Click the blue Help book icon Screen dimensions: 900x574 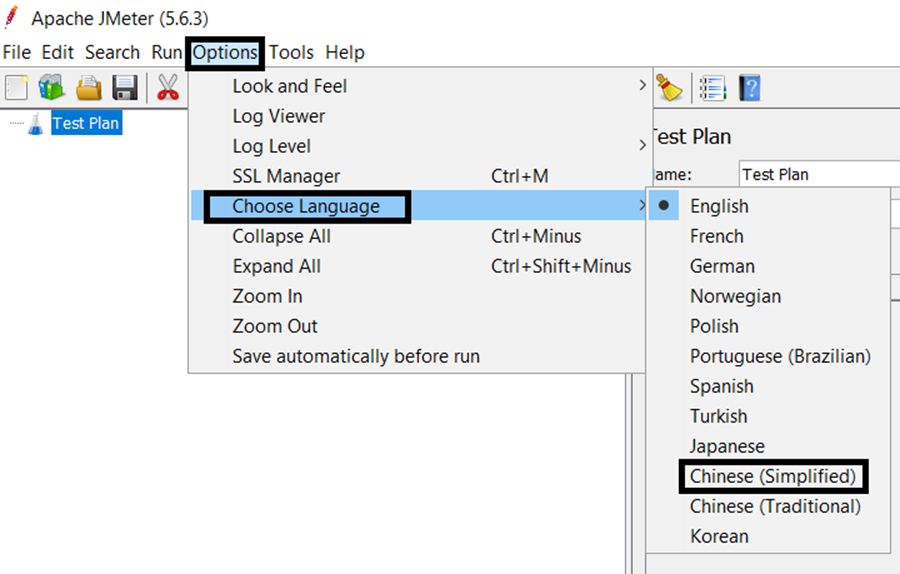point(748,88)
